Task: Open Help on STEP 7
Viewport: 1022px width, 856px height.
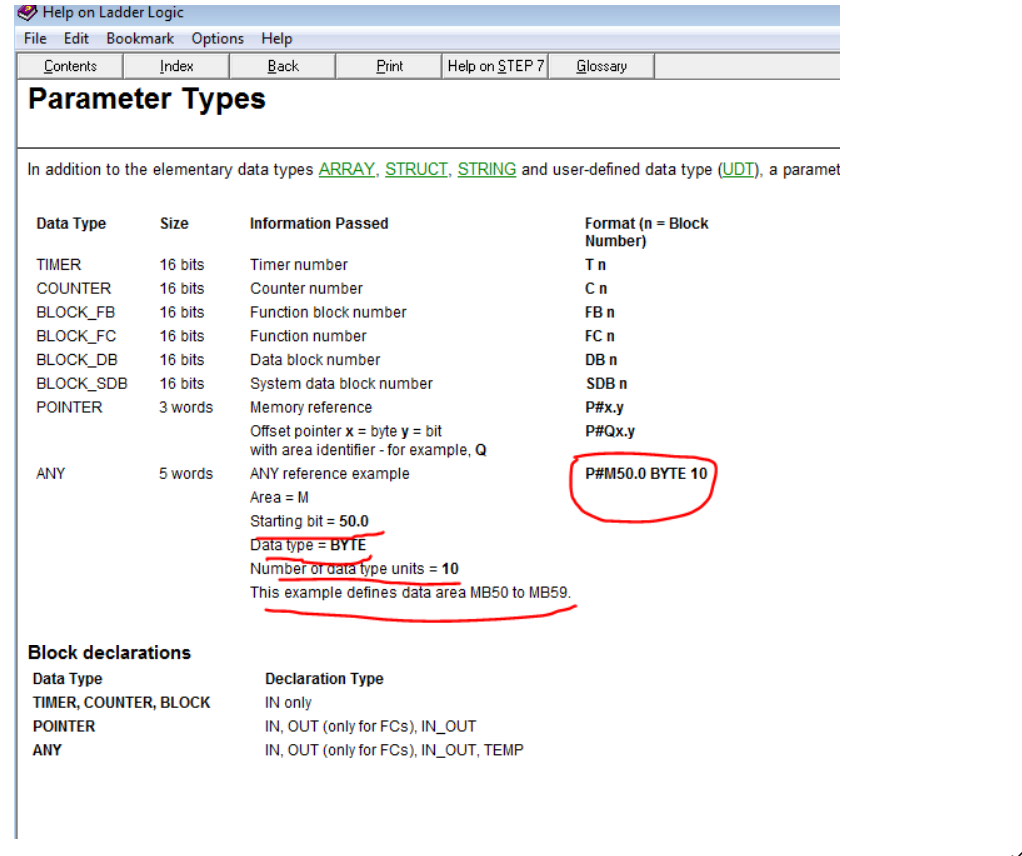Action: tap(495, 66)
